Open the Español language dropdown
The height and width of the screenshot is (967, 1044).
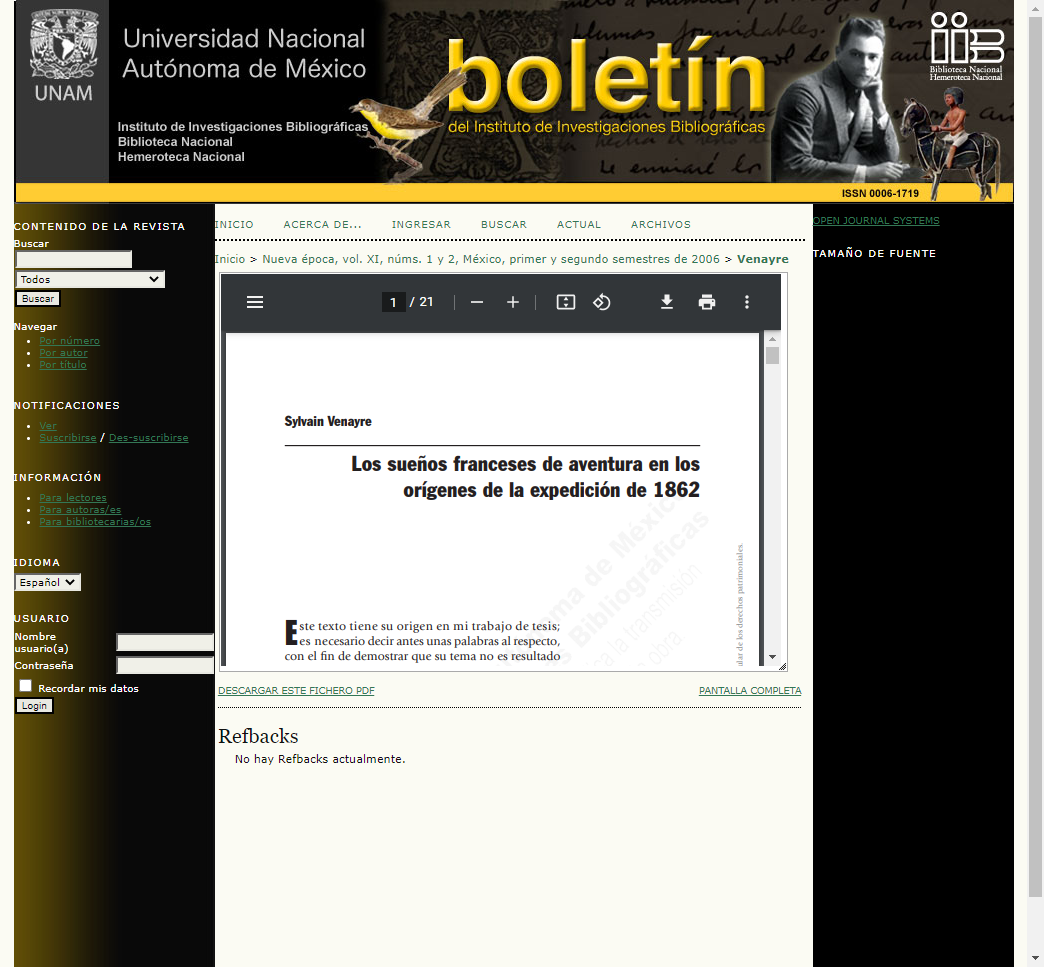[x=48, y=582]
